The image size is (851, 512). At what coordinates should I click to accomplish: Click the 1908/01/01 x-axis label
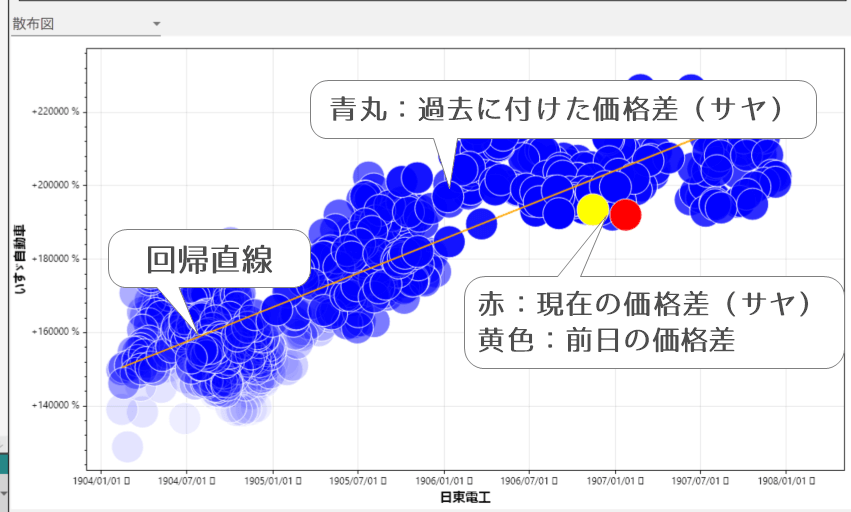[x=786, y=481]
